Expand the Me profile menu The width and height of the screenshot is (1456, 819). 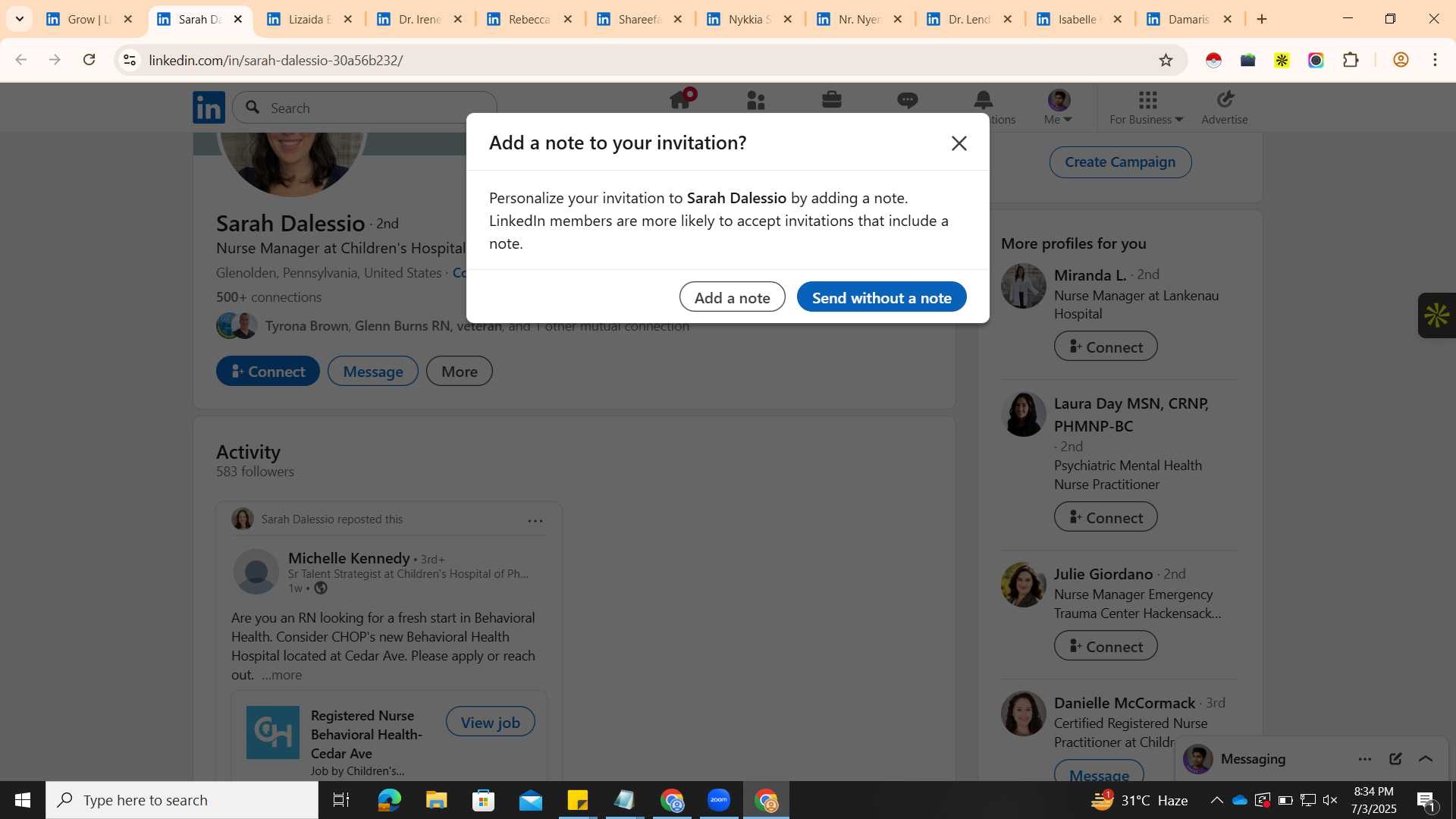(x=1059, y=107)
